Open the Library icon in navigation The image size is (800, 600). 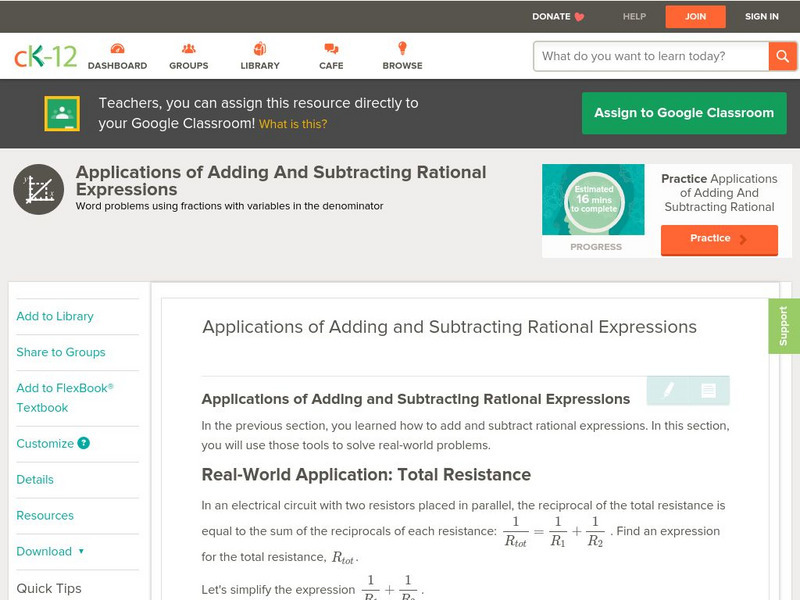tap(260, 49)
